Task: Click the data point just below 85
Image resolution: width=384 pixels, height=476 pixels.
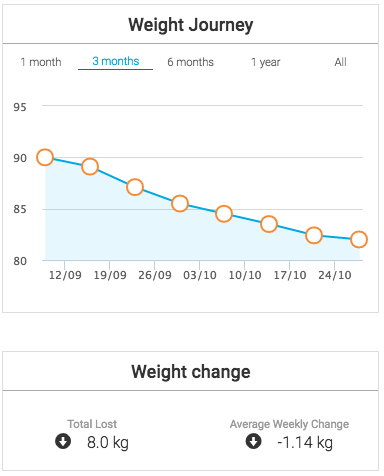Action: [x=224, y=214]
